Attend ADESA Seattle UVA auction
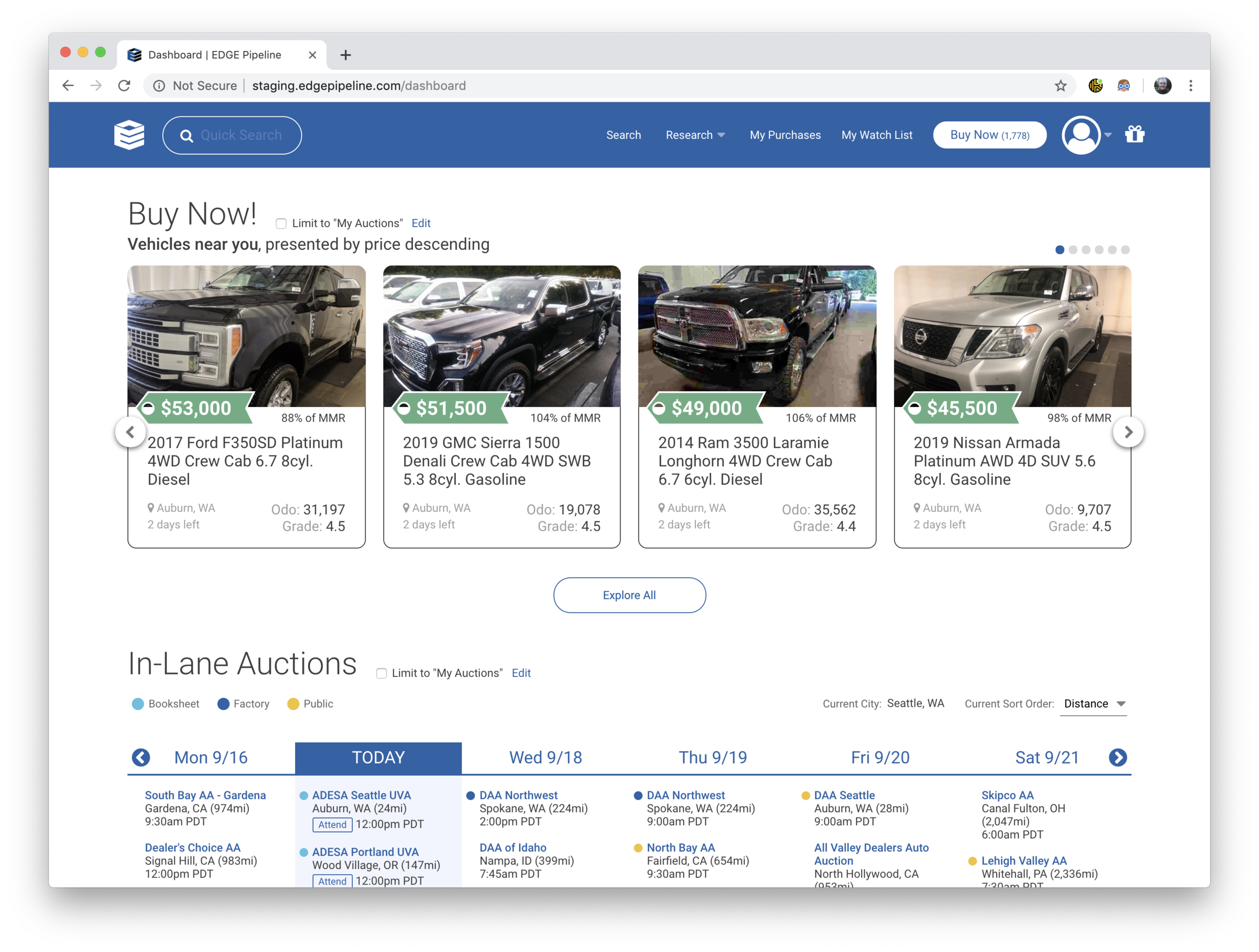 (x=332, y=825)
